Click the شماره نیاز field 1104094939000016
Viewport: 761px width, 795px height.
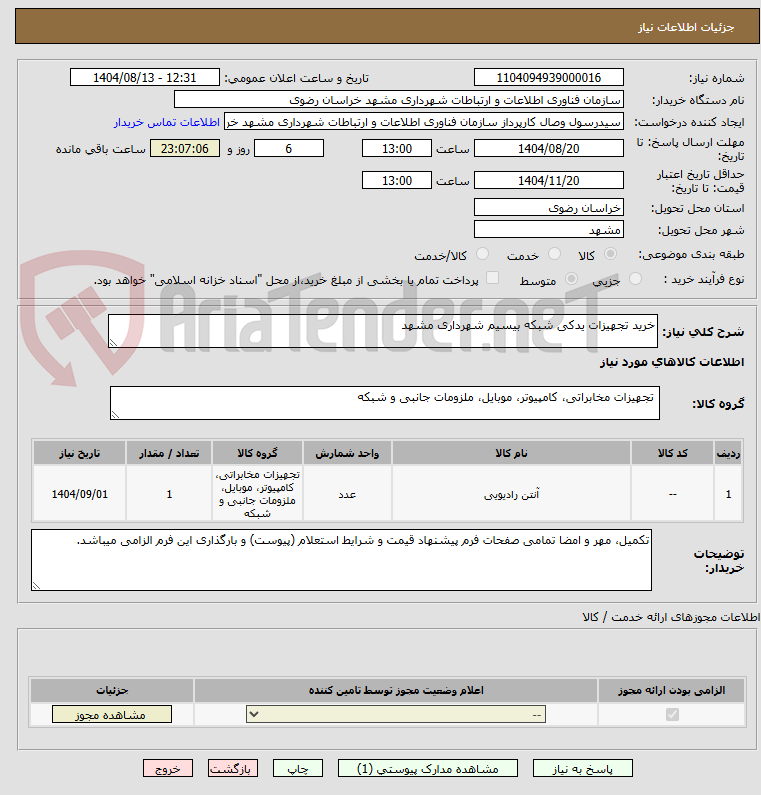[x=549, y=78]
